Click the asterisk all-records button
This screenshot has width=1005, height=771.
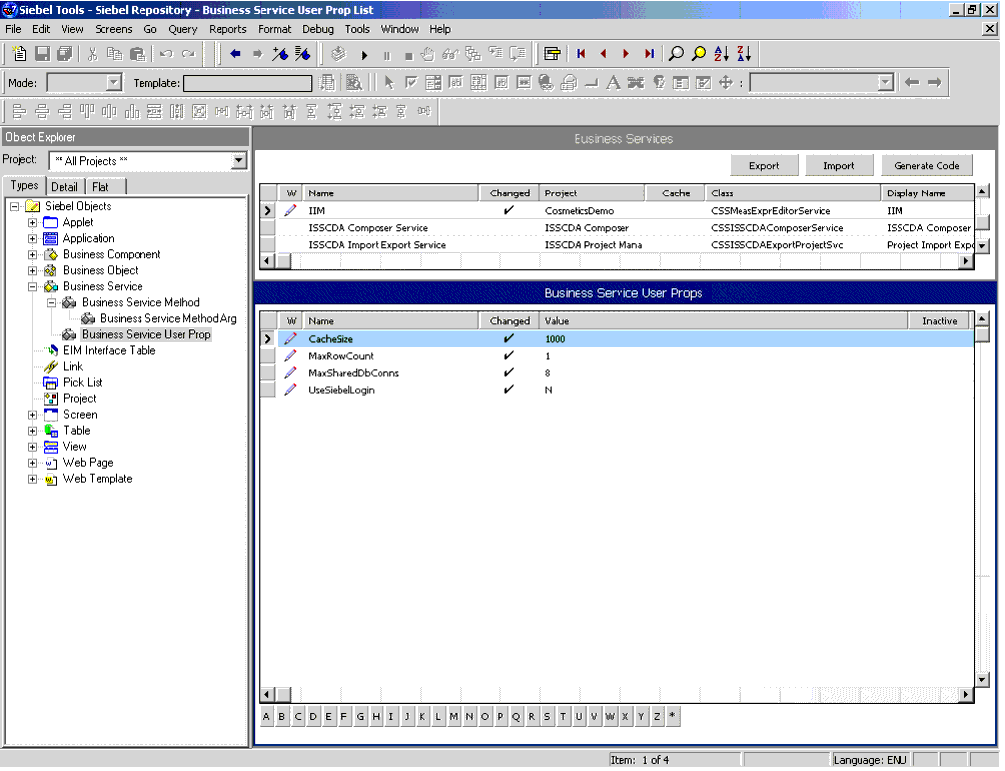click(x=672, y=717)
